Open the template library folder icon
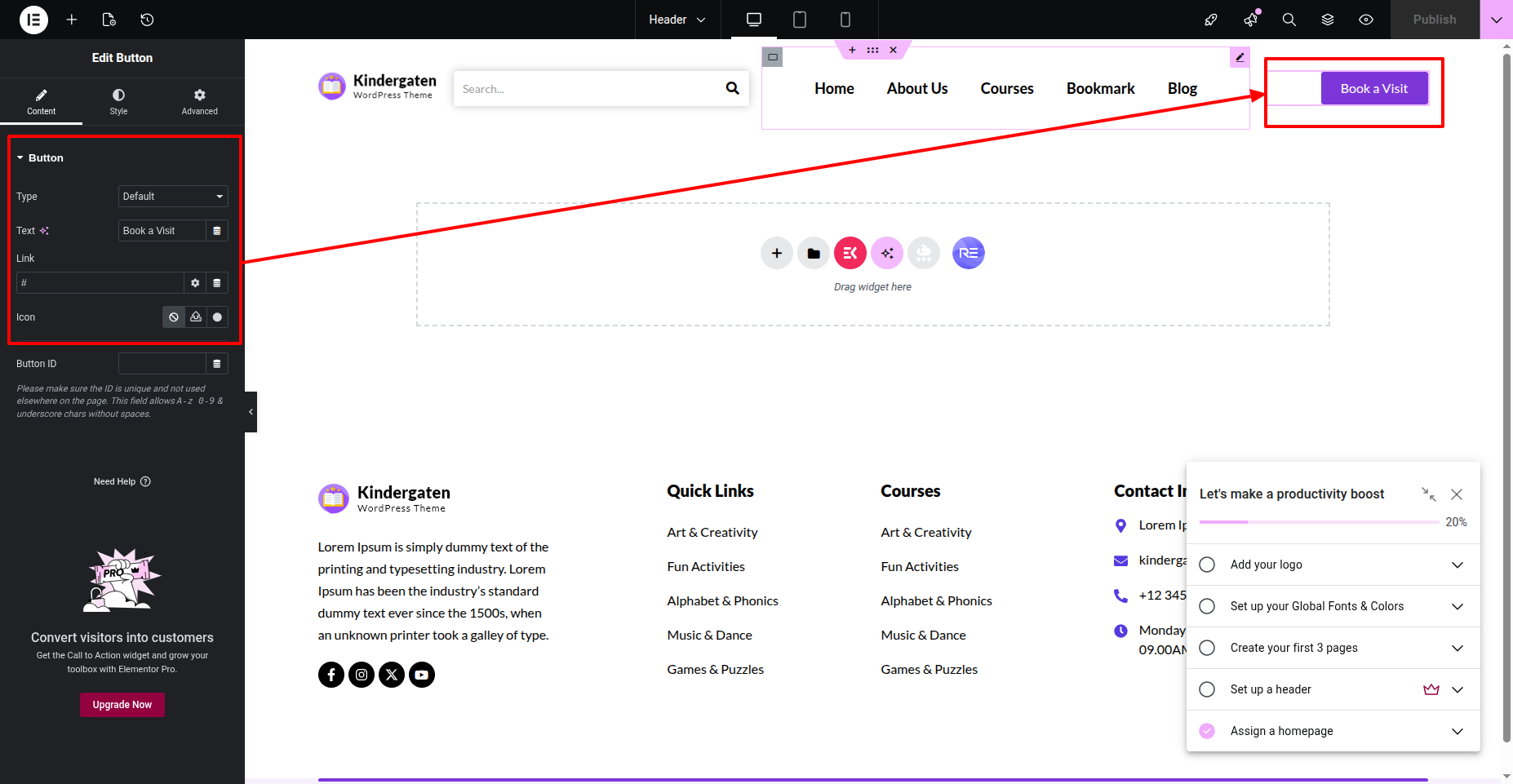Screen dimensions: 1513x784 click(x=814, y=253)
